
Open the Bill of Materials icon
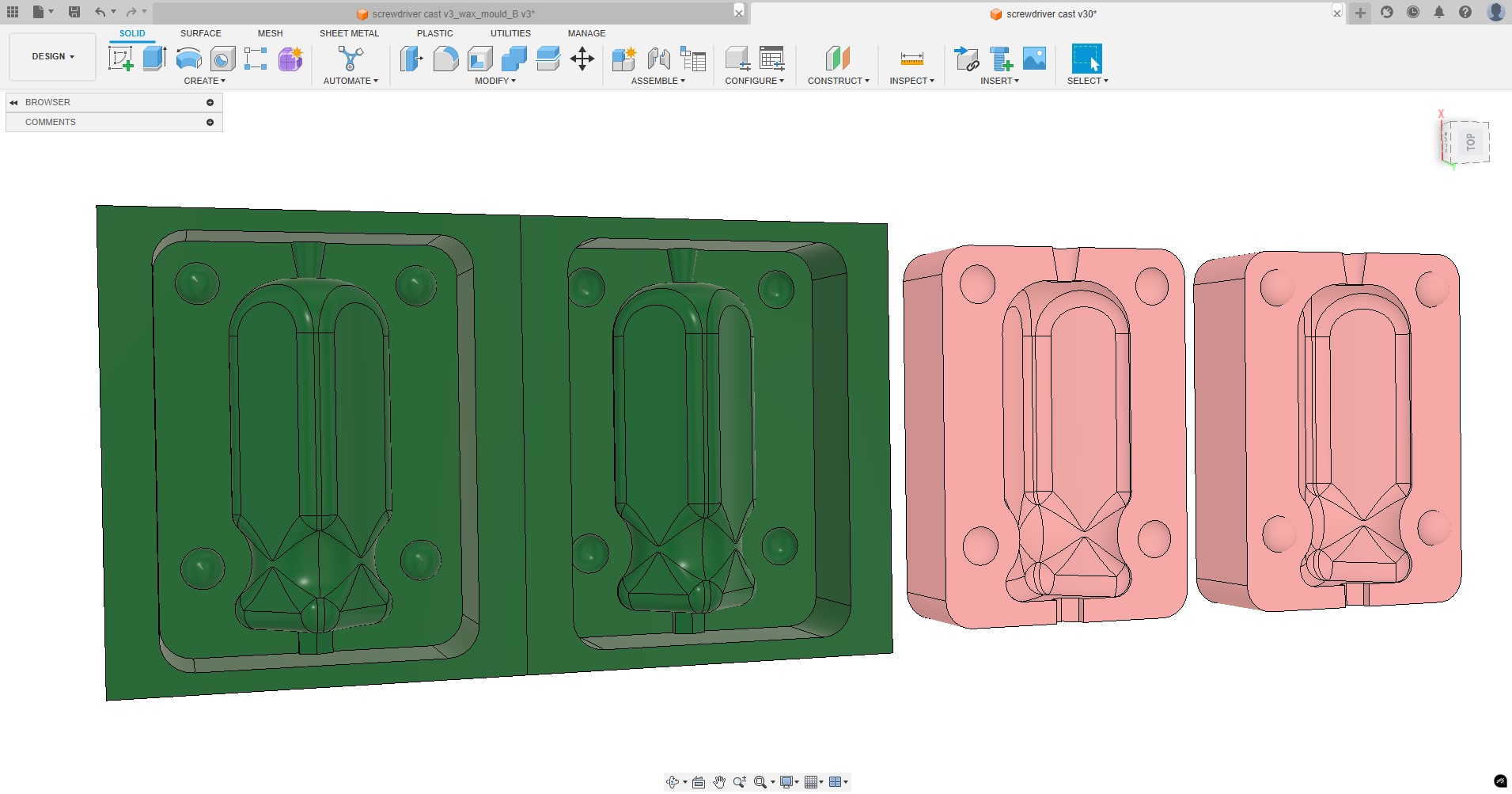click(x=693, y=59)
